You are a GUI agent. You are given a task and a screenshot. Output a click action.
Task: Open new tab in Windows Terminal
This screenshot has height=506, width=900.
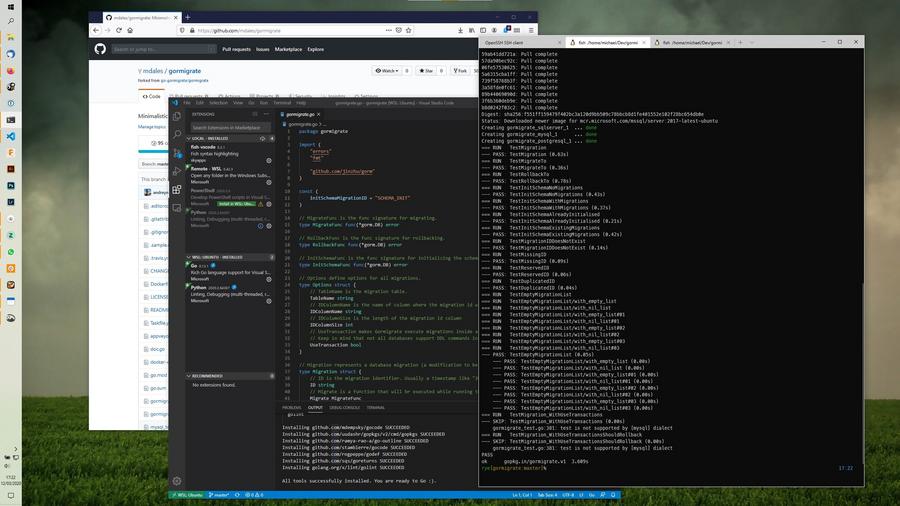740,42
